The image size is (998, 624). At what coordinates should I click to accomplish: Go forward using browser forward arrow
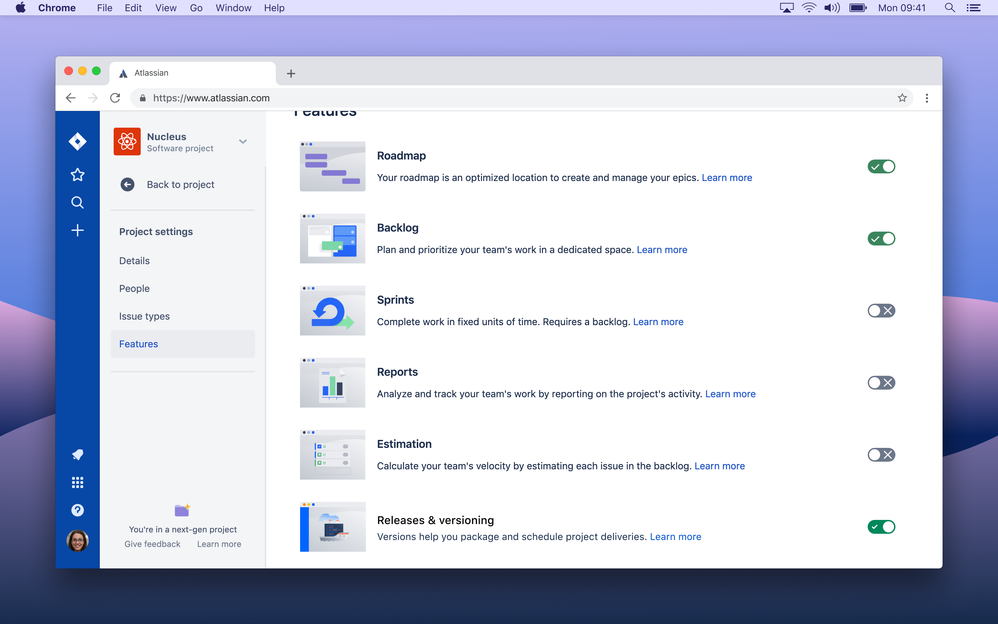pos(93,98)
